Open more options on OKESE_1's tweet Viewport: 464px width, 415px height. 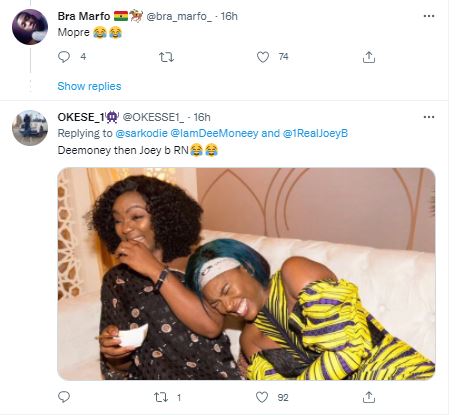(429, 117)
